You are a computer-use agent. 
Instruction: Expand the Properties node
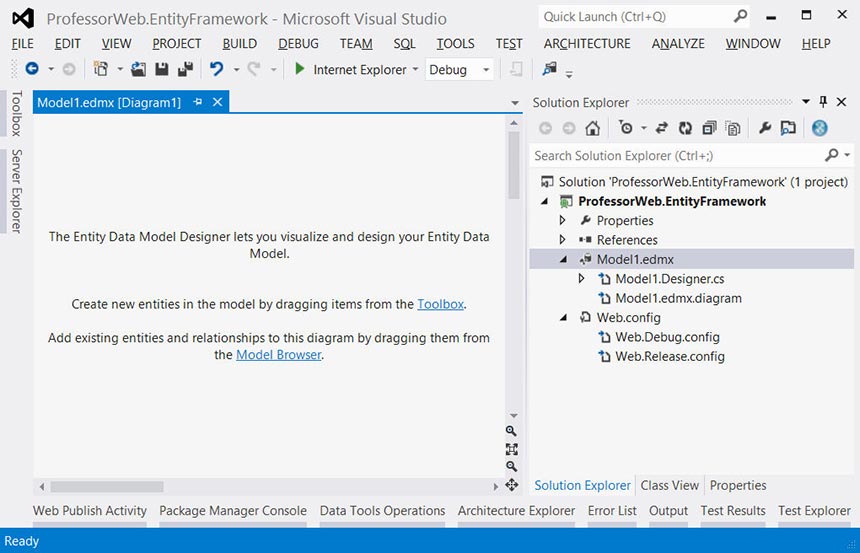tap(563, 221)
